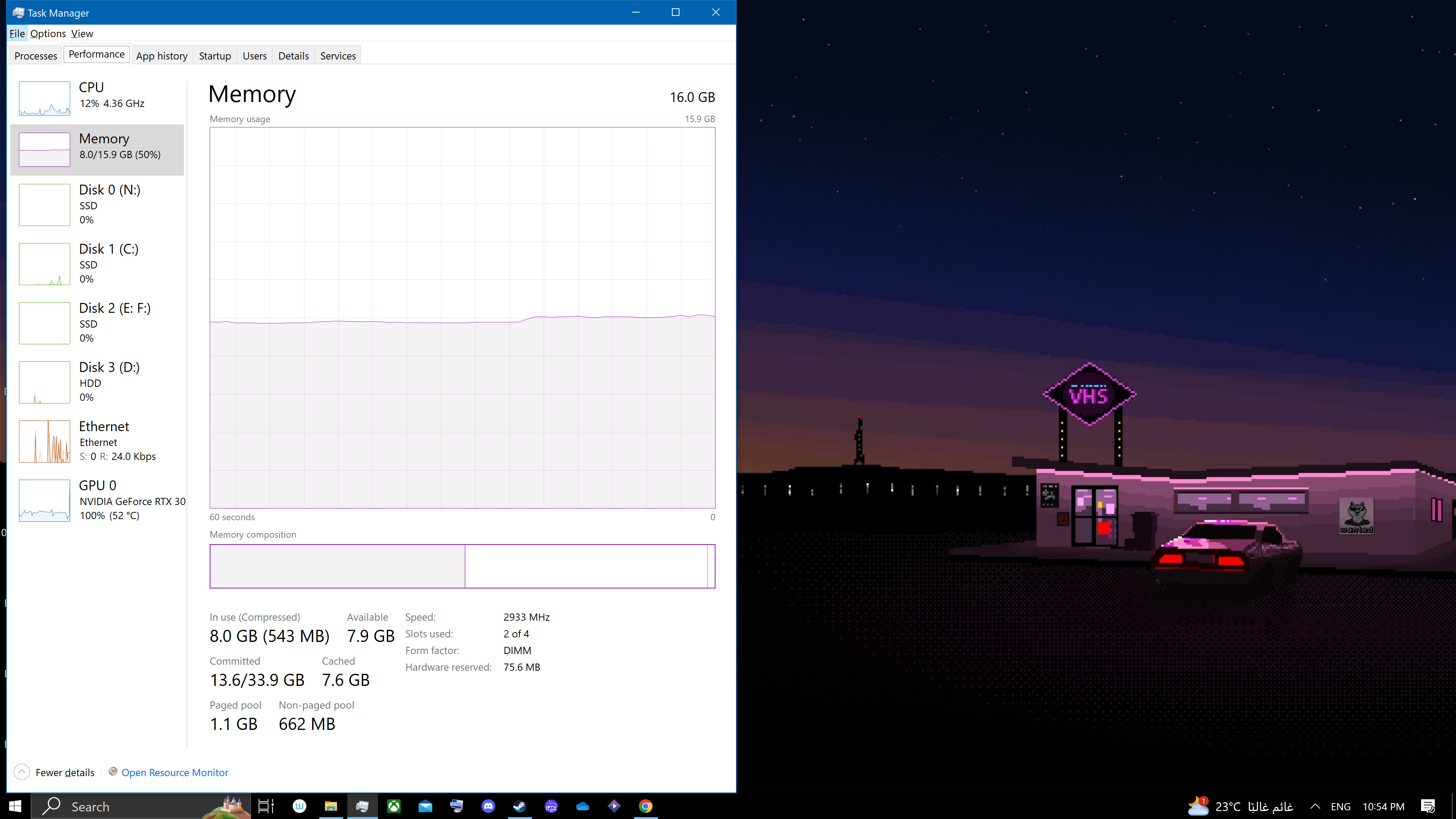Image resolution: width=1456 pixels, height=819 pixels.
Task: Click the taskbar Search box
Action: 141,806
